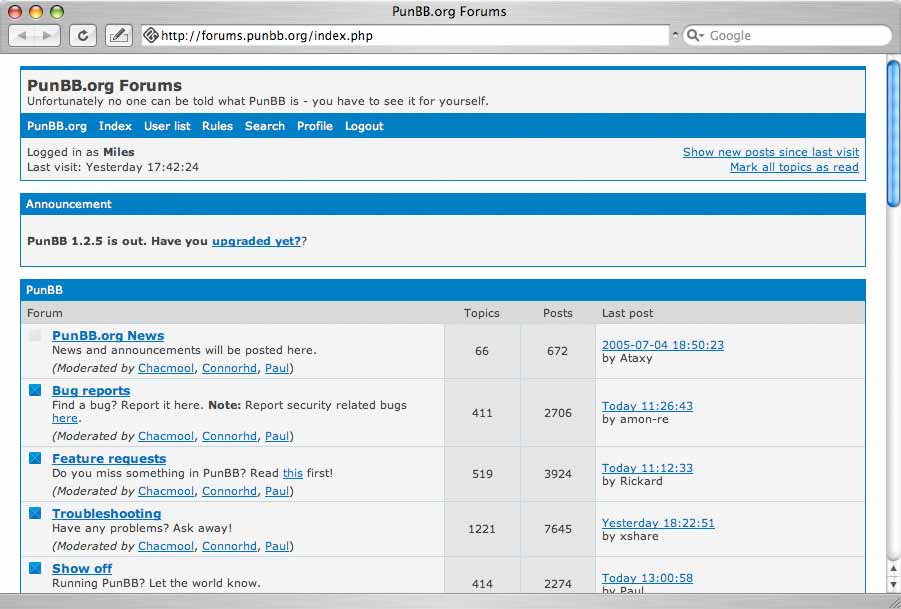Click the 'Posts' column header
The height and width of the screenshot is (609, 901).
558,313
